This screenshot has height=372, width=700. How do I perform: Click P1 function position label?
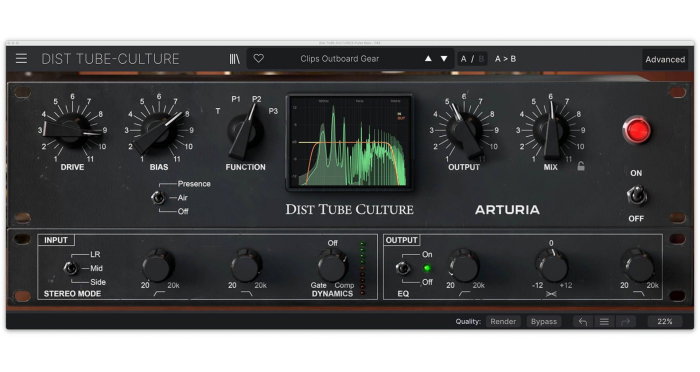tap(236, 99)
